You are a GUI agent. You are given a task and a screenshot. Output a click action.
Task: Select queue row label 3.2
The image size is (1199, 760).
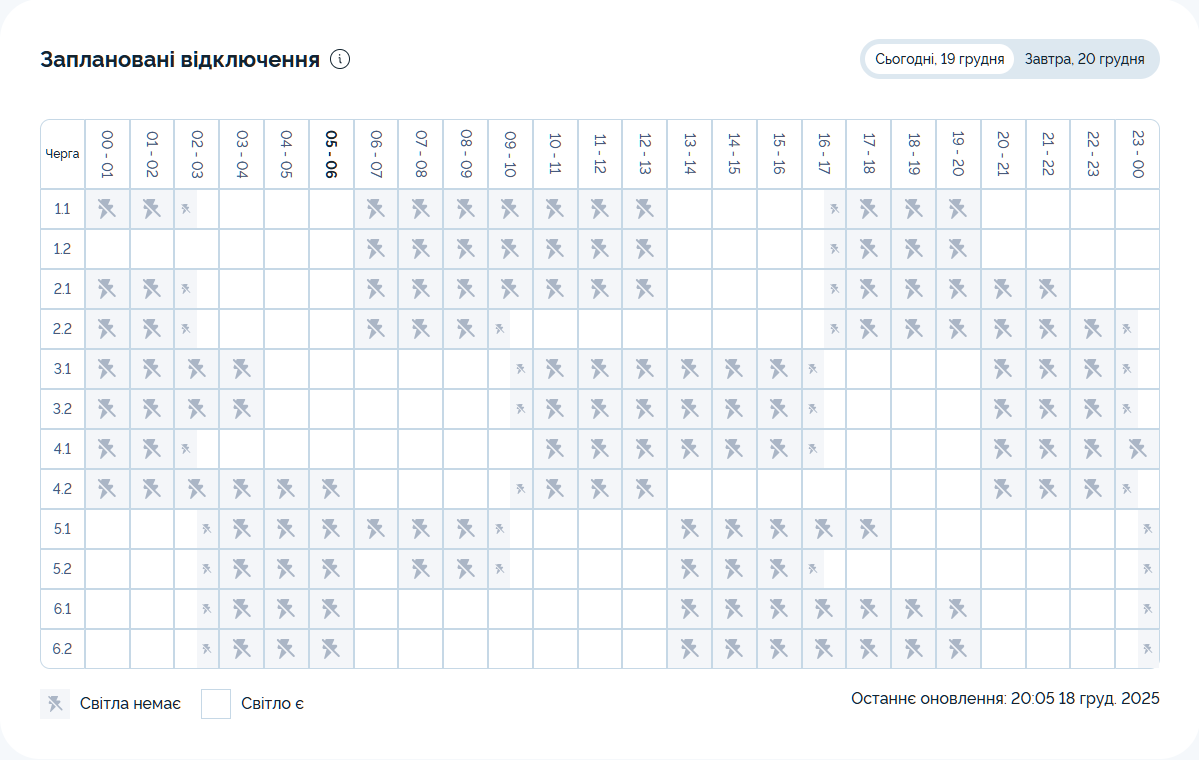pyautogui.click(x=62, y=409)
